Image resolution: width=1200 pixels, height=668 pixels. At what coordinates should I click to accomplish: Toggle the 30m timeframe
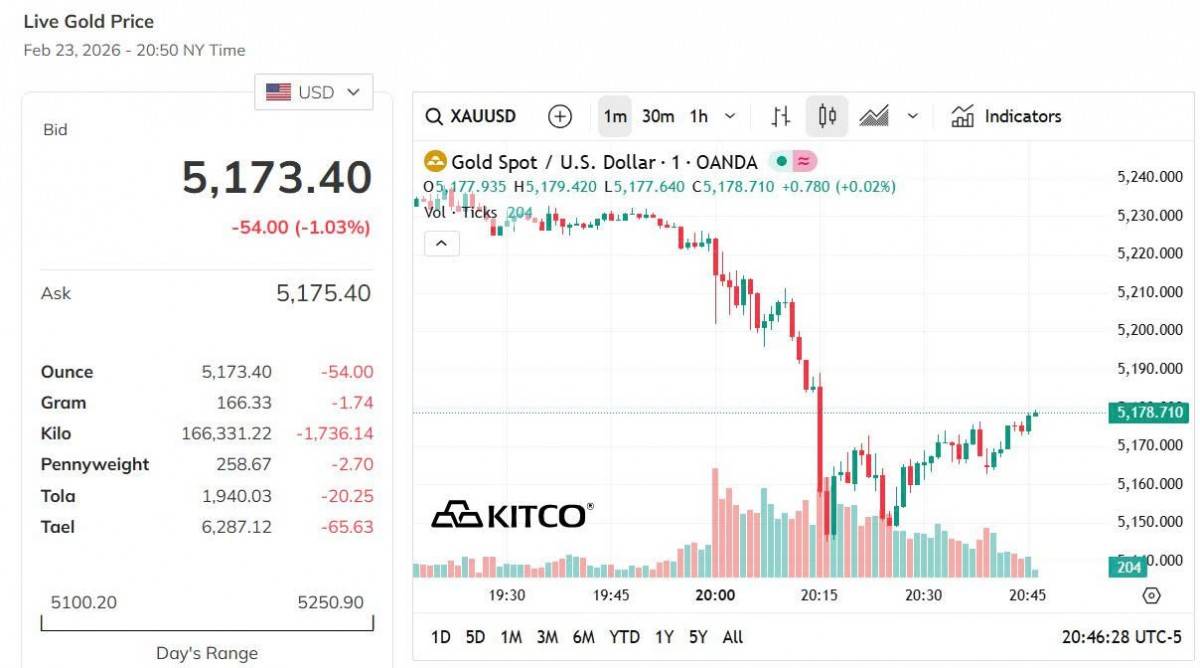657,116
